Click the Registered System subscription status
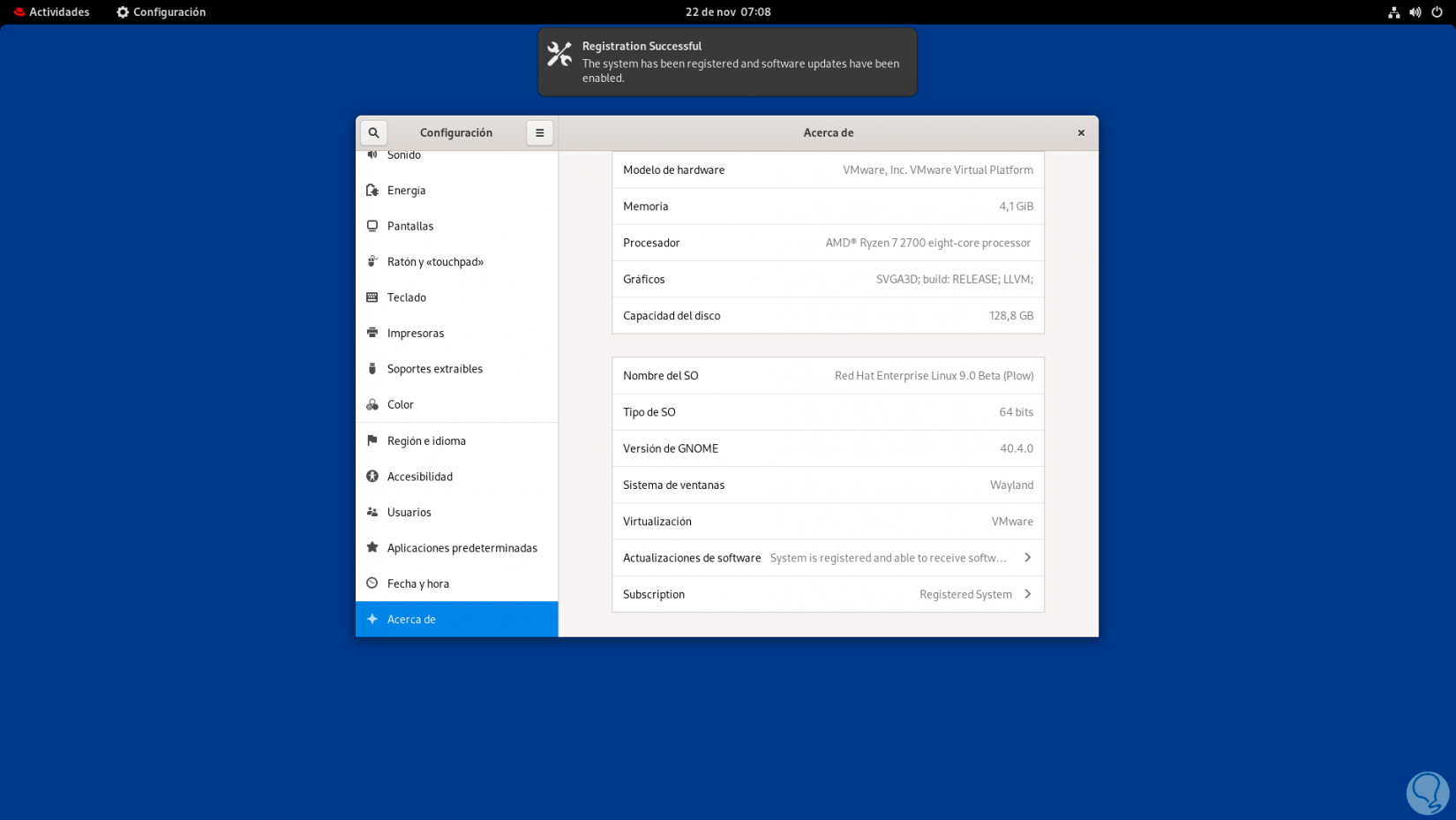This screenshot has height=820, width=1456. click(965, 594)
